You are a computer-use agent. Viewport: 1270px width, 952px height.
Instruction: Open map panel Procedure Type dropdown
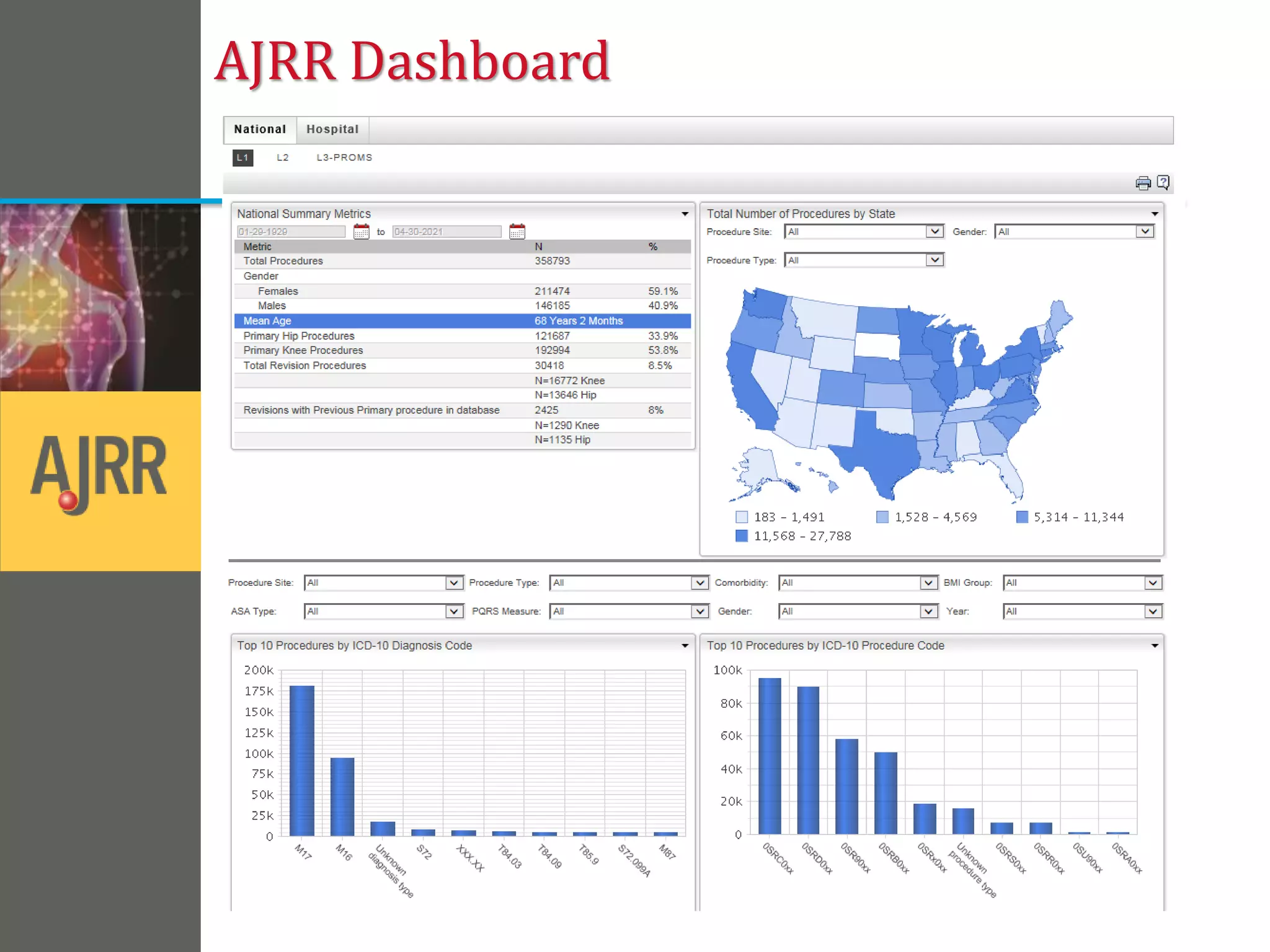(864, 260)
